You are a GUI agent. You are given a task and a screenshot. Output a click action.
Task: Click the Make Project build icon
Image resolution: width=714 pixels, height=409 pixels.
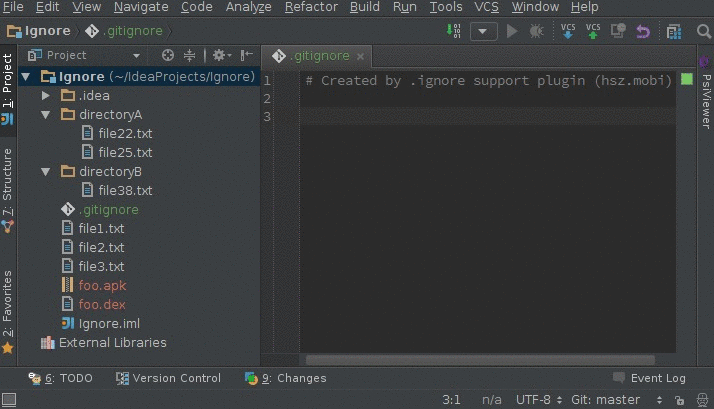(454, 31)
